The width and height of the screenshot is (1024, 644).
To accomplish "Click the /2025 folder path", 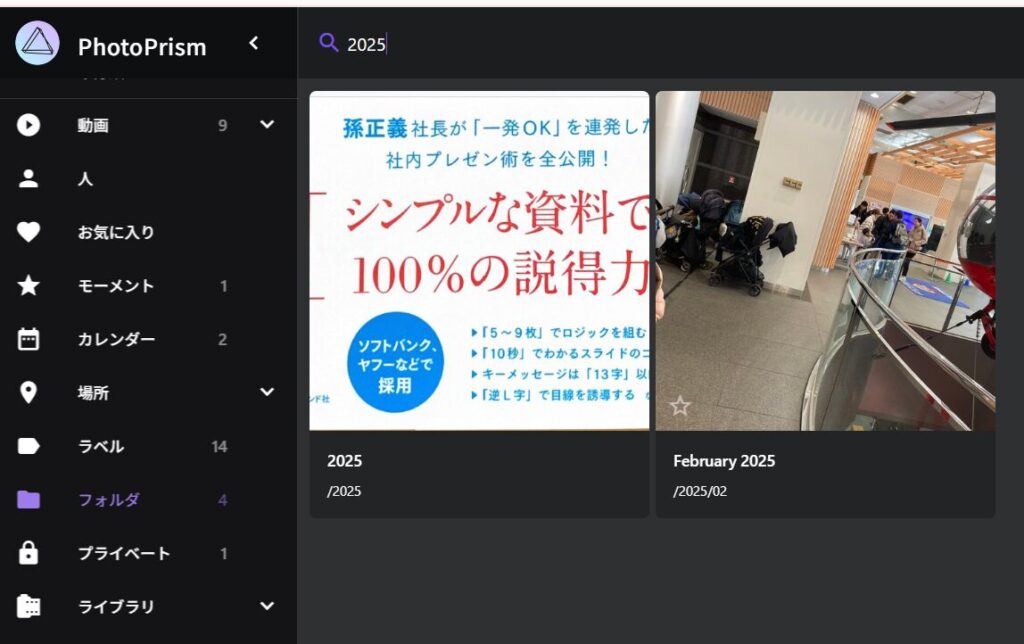I will pos(344,491).
